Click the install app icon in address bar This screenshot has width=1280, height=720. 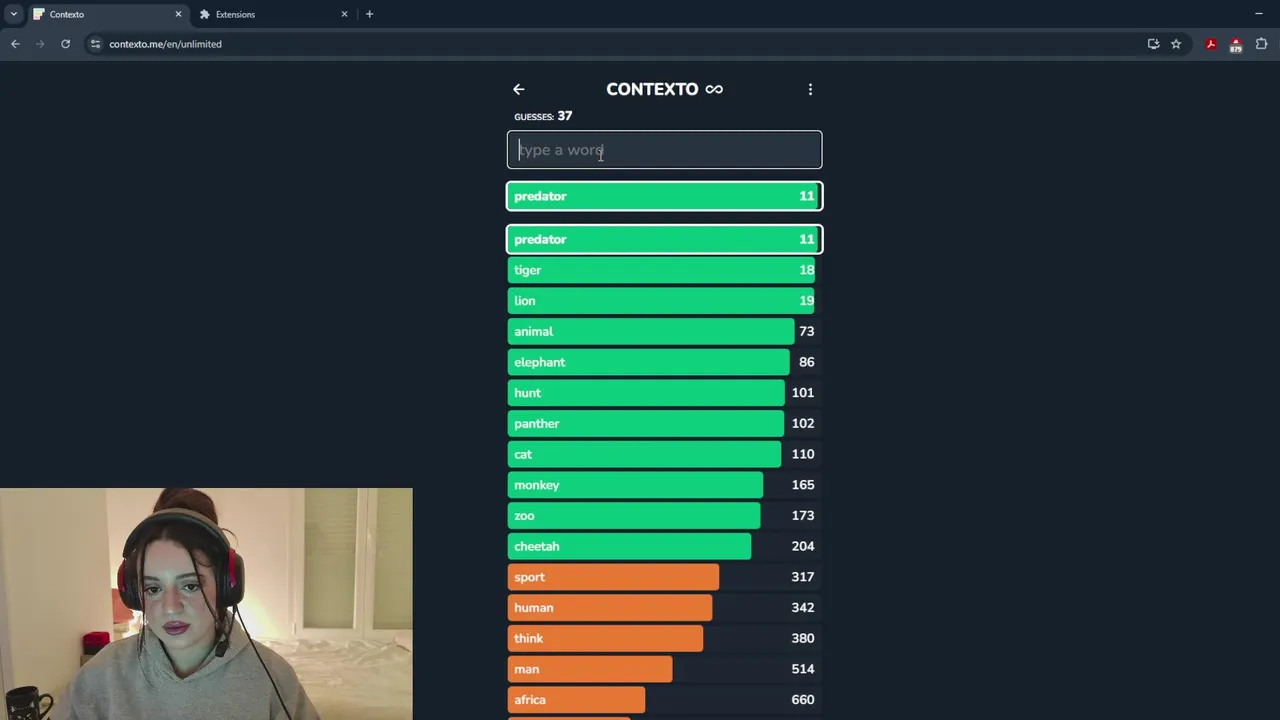click(x=1153, y=44)
